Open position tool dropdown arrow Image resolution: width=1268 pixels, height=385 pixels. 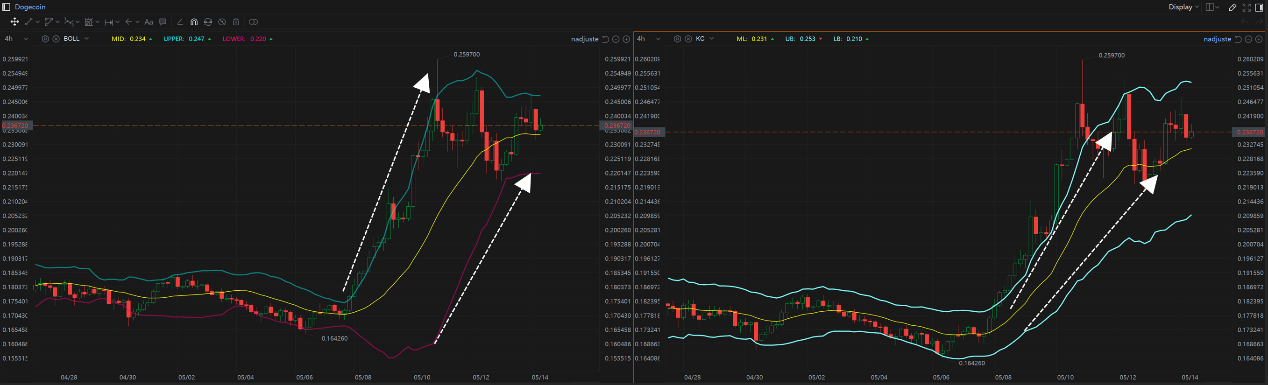pos(98,22)
